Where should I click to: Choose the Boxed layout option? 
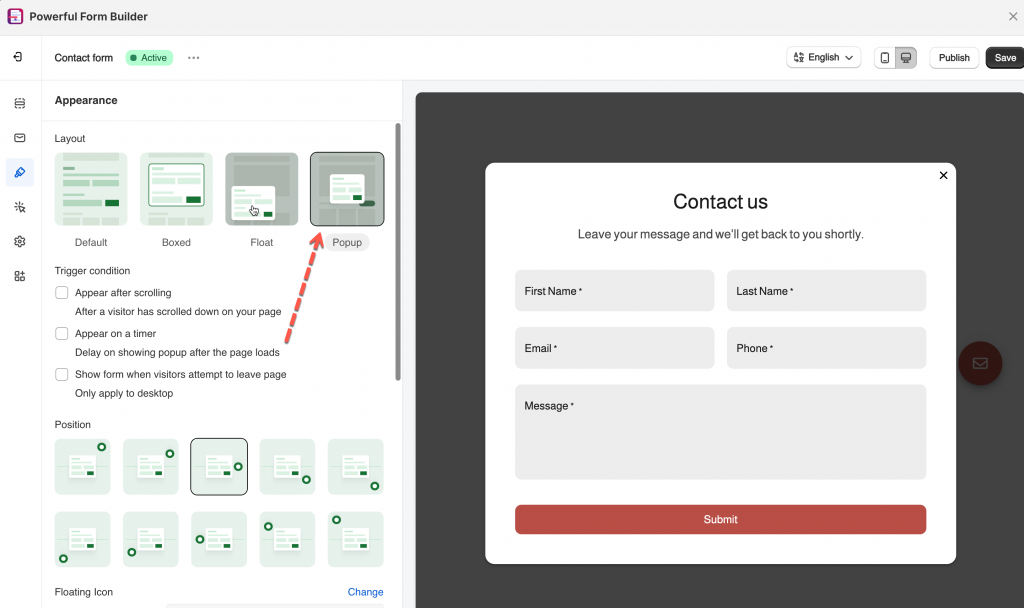[x=176, y=190]
